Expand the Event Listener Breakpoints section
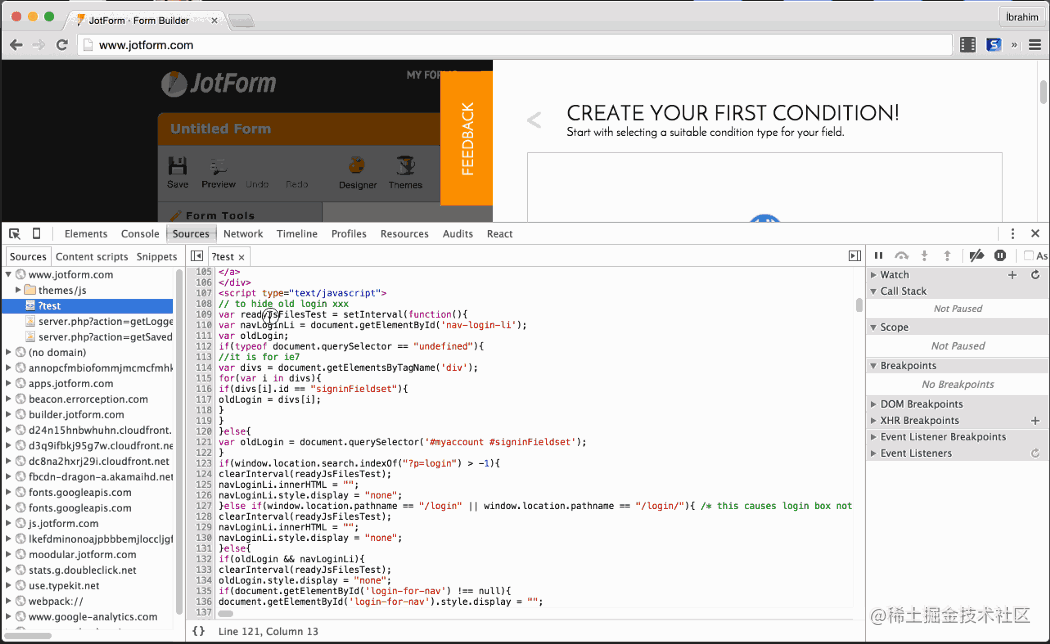Screen dimensions: 1050x644 point(873,436)
